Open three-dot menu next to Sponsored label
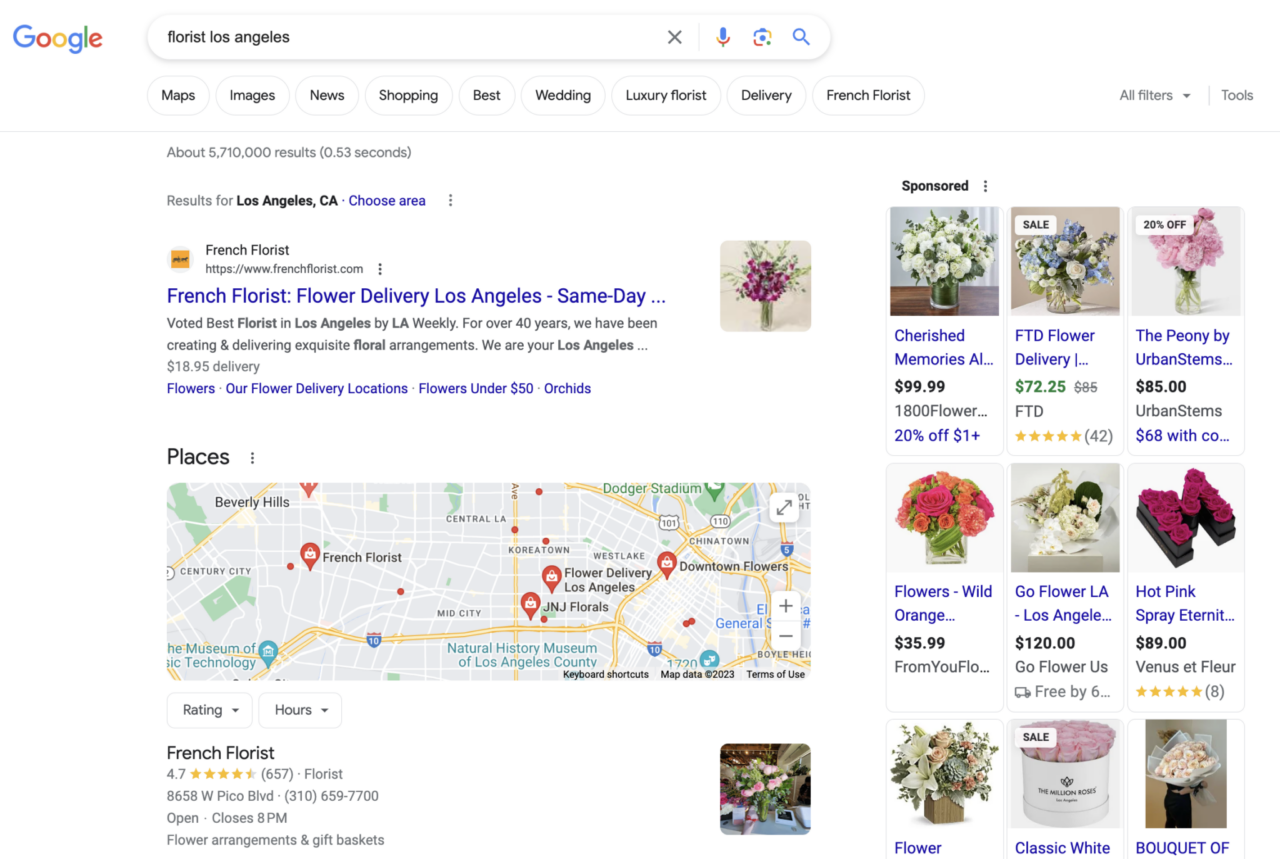The image size is (1280, 859). 985,186
